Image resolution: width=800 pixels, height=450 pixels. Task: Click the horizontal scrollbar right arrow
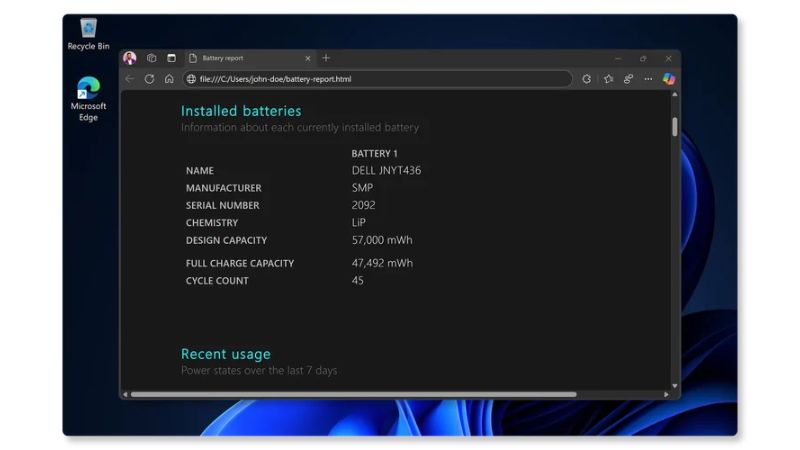coord(666,394)
